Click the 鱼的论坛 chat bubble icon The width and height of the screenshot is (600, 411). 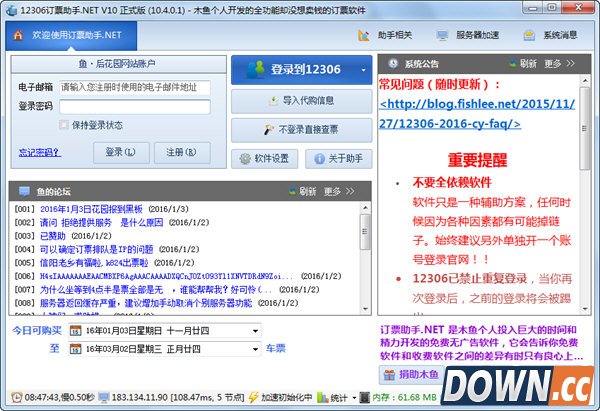pos(24,191)
